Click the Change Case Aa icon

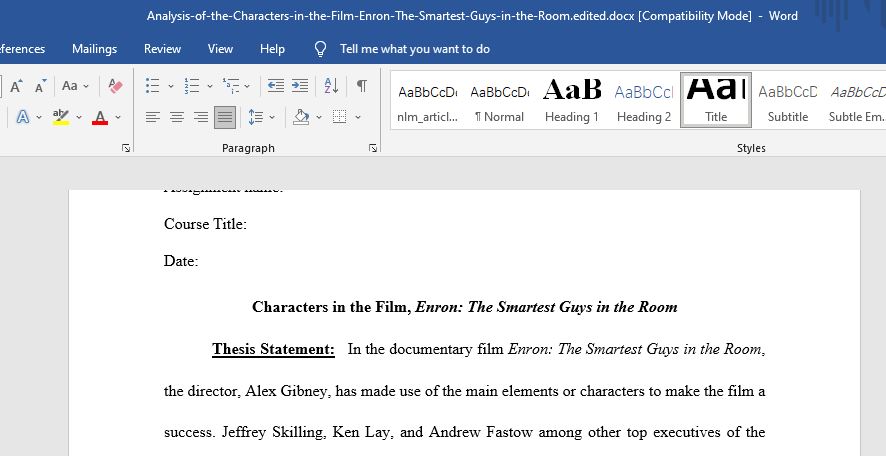pos(70,86)
